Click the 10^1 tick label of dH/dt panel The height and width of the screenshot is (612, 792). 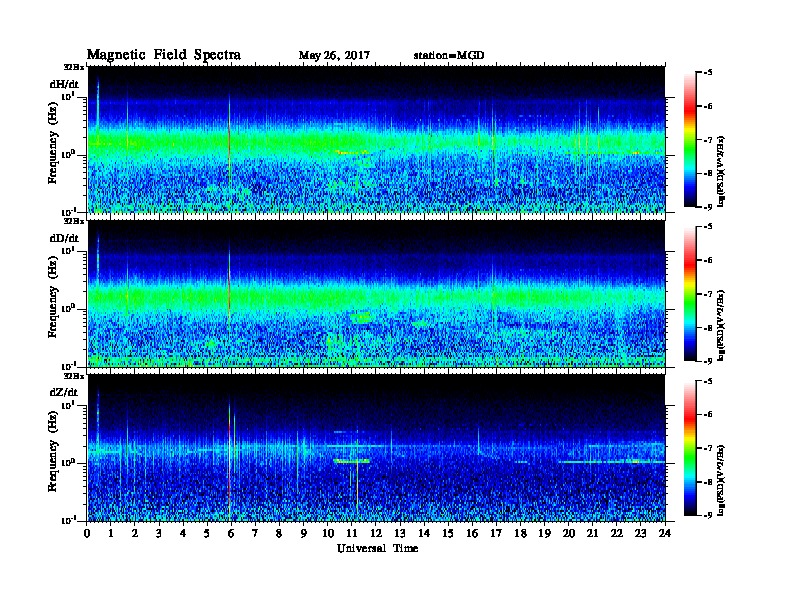click(x=69, y=96)
